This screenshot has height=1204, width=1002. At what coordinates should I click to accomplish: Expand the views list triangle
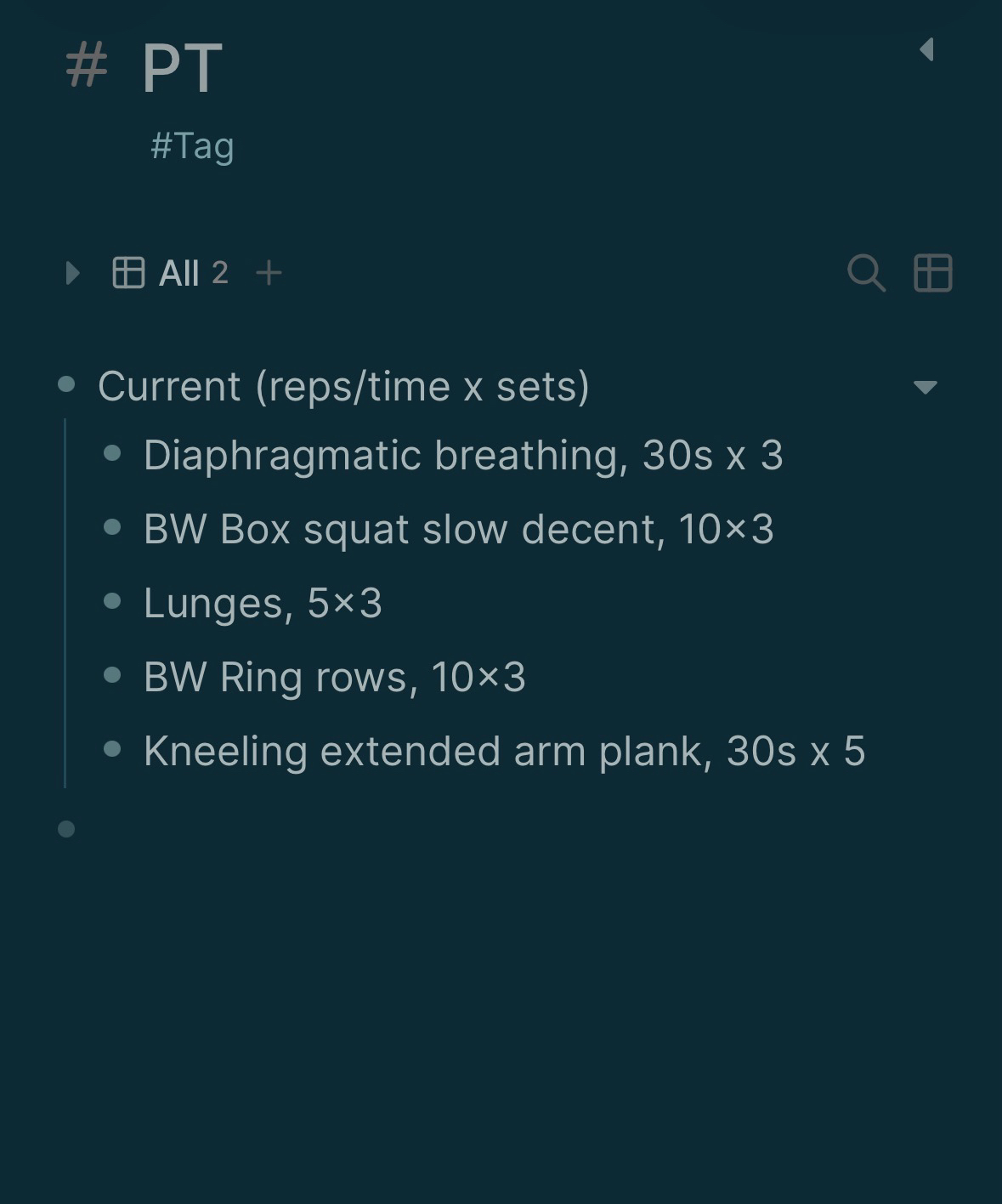[x=72, y=273]
